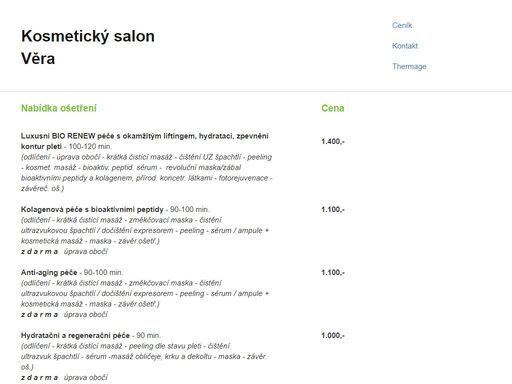512x384 pixels.
Task: Select the Hydratační a regenerační péče title
Action: tap(75, 335)
